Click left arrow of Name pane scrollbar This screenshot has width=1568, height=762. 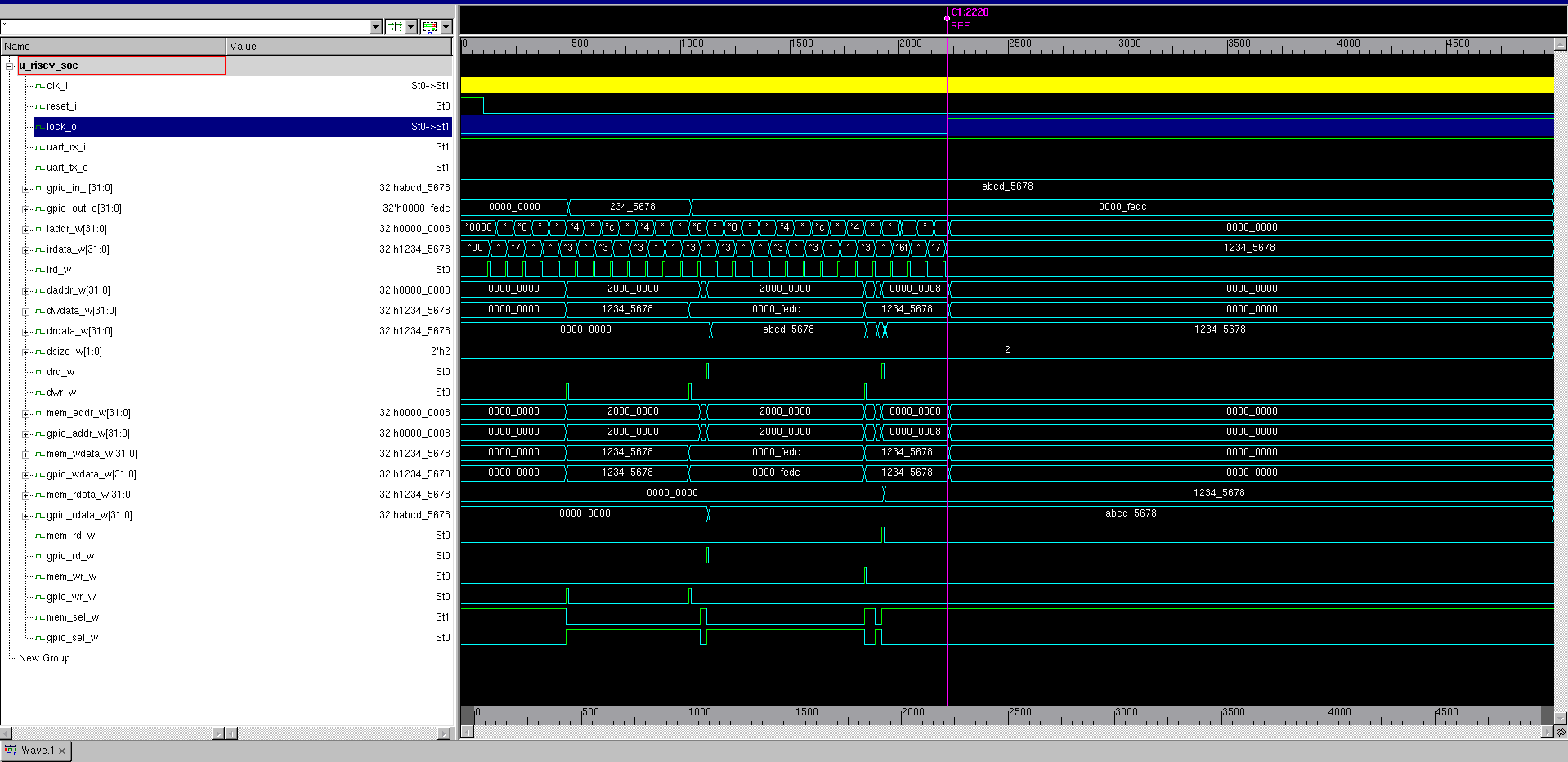pos(5,733)
